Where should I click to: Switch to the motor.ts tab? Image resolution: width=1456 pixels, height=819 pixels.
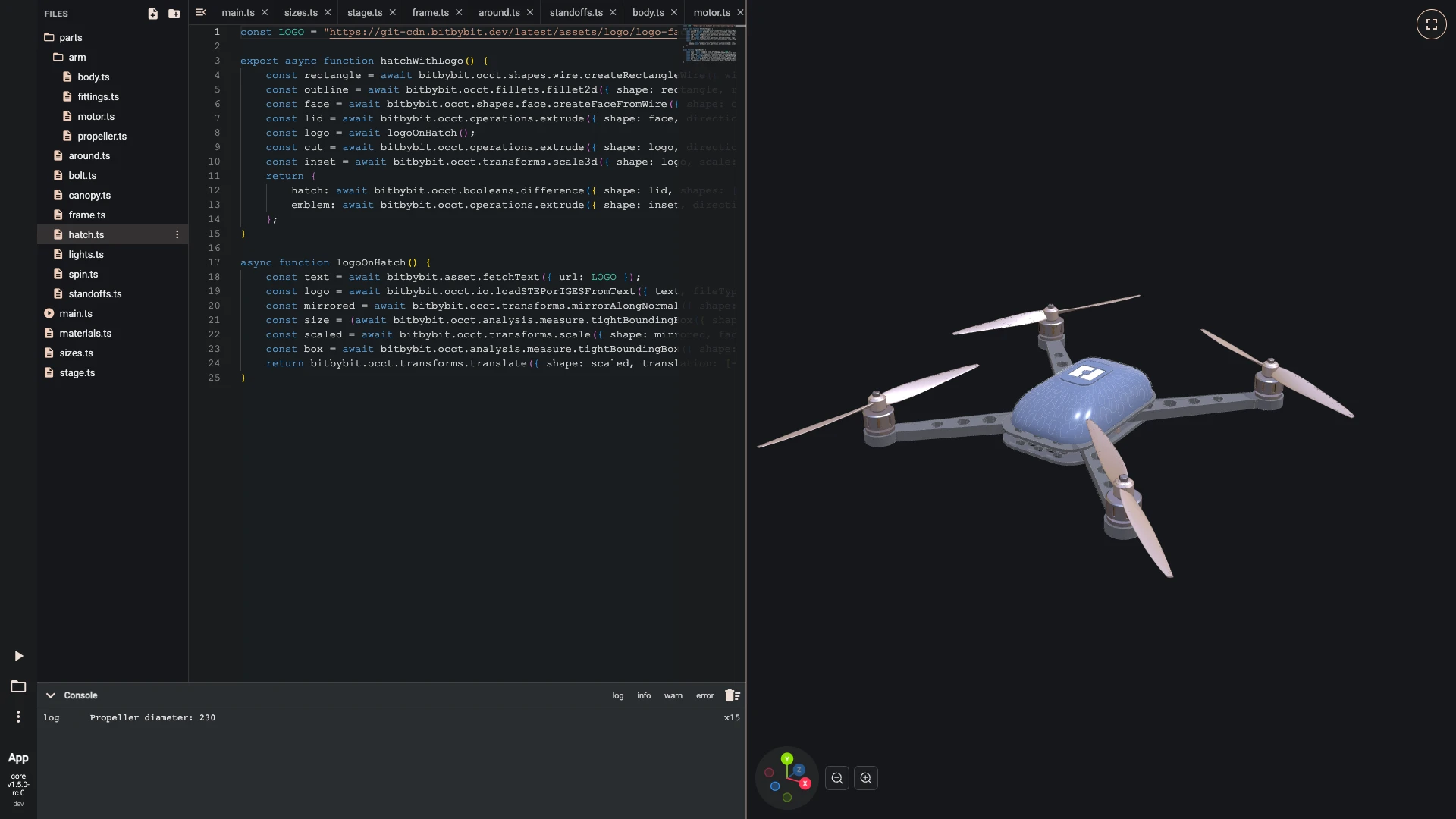tap(712, 13)
